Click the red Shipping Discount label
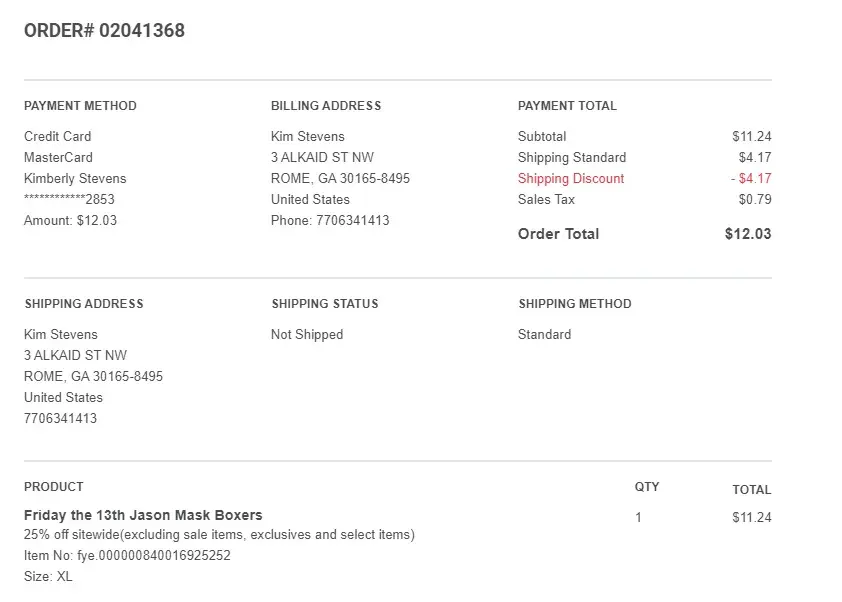This screenshot has width=842, height=602. (570, 178)
